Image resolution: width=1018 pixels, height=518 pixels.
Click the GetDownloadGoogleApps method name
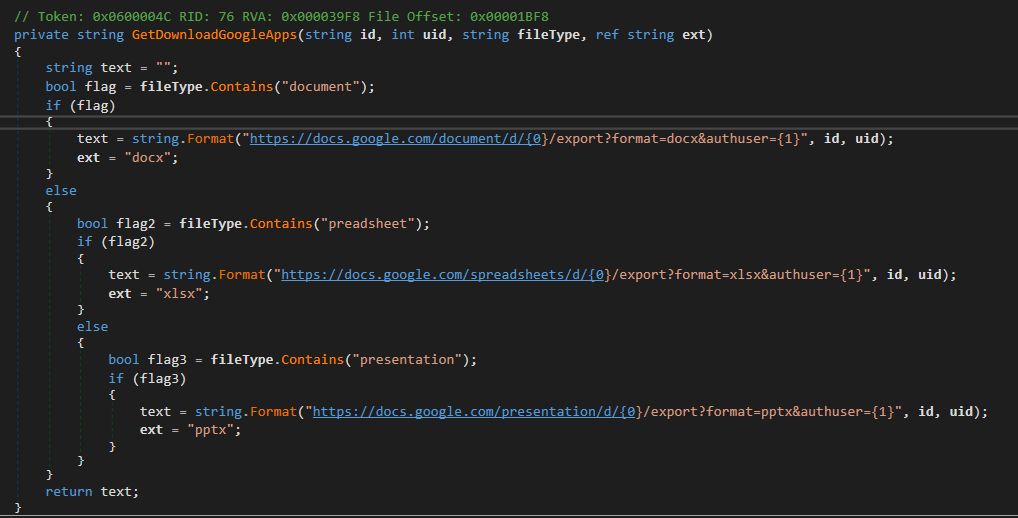pyautogui.click(x=214, y=35)
